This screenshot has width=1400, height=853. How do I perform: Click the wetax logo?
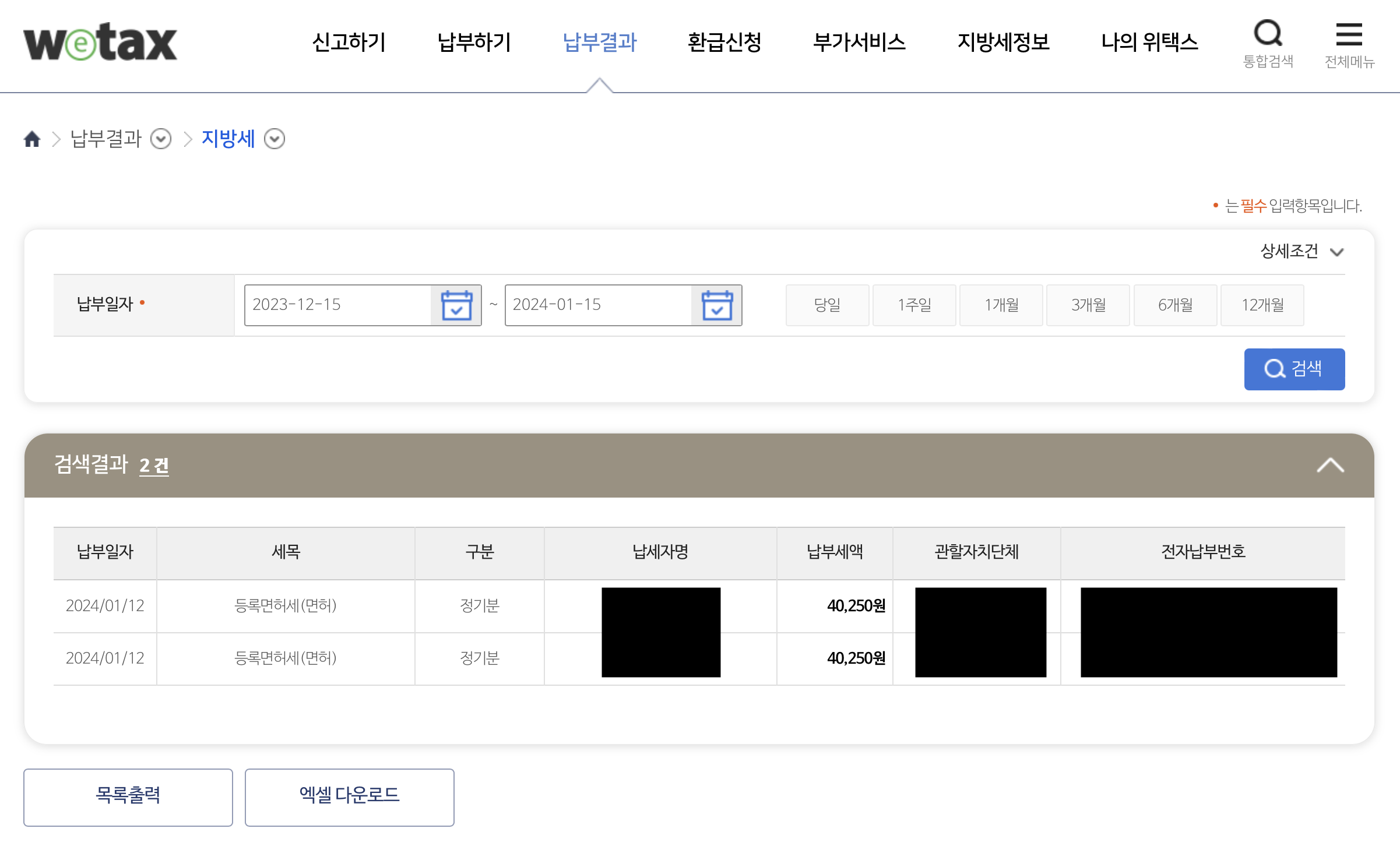pos(100,42)
